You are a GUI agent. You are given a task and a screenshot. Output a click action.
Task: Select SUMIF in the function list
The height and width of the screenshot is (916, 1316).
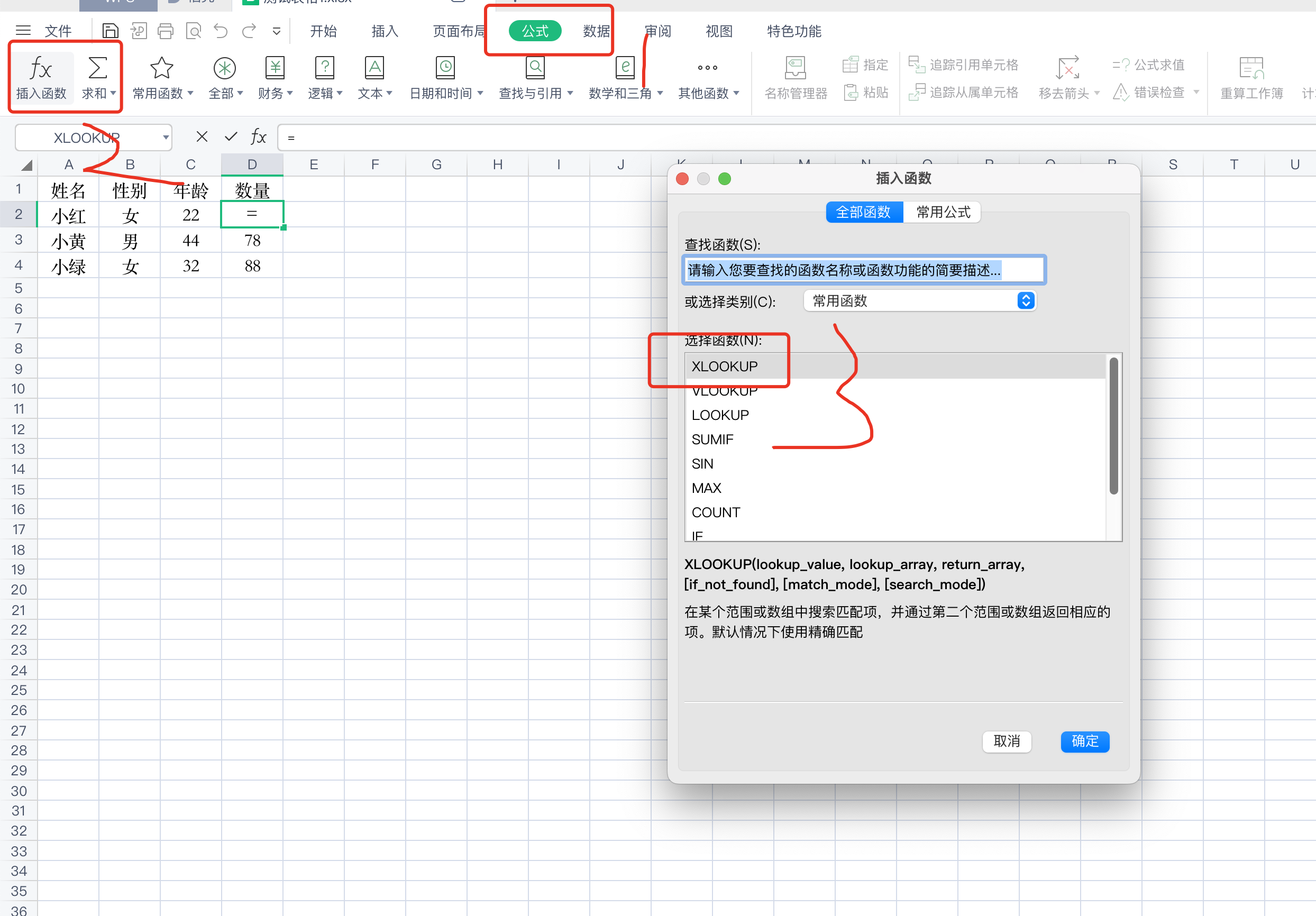pyautogui.click(x=896, y=439)
